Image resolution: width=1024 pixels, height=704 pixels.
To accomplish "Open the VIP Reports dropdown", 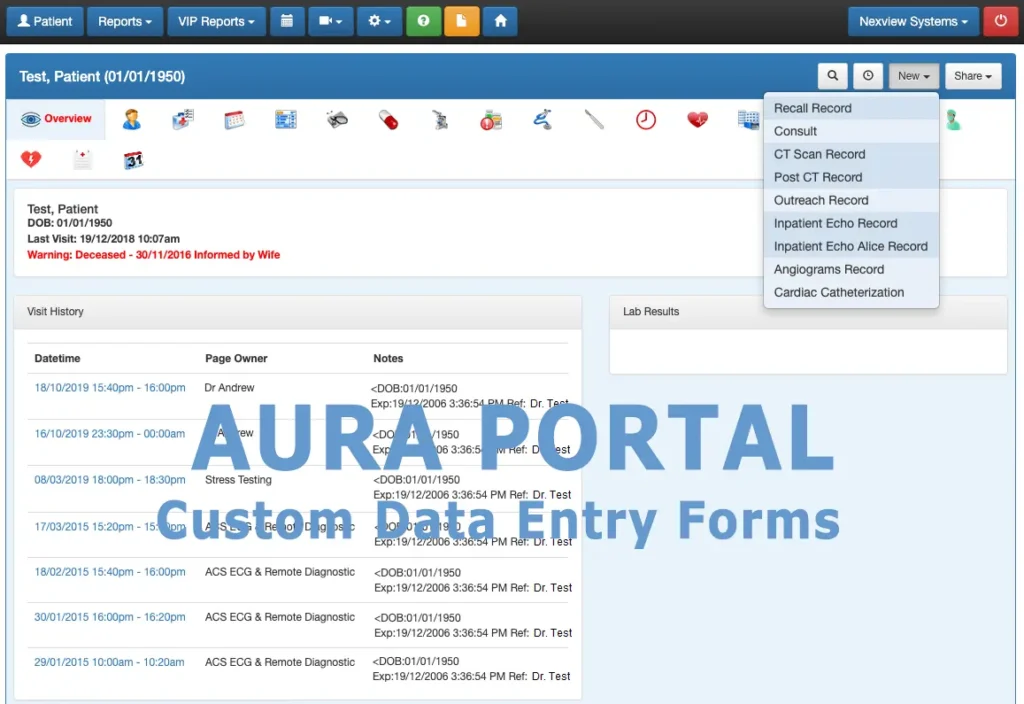I will pyautogui.click(x=216, y=21).
